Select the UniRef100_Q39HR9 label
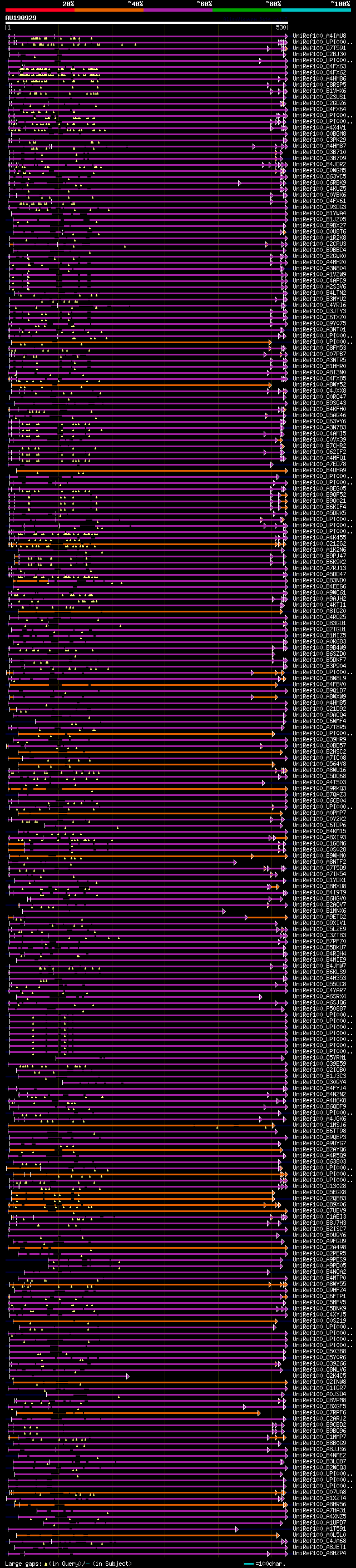Screen dimensions: 356x1568 coord(319,740)
